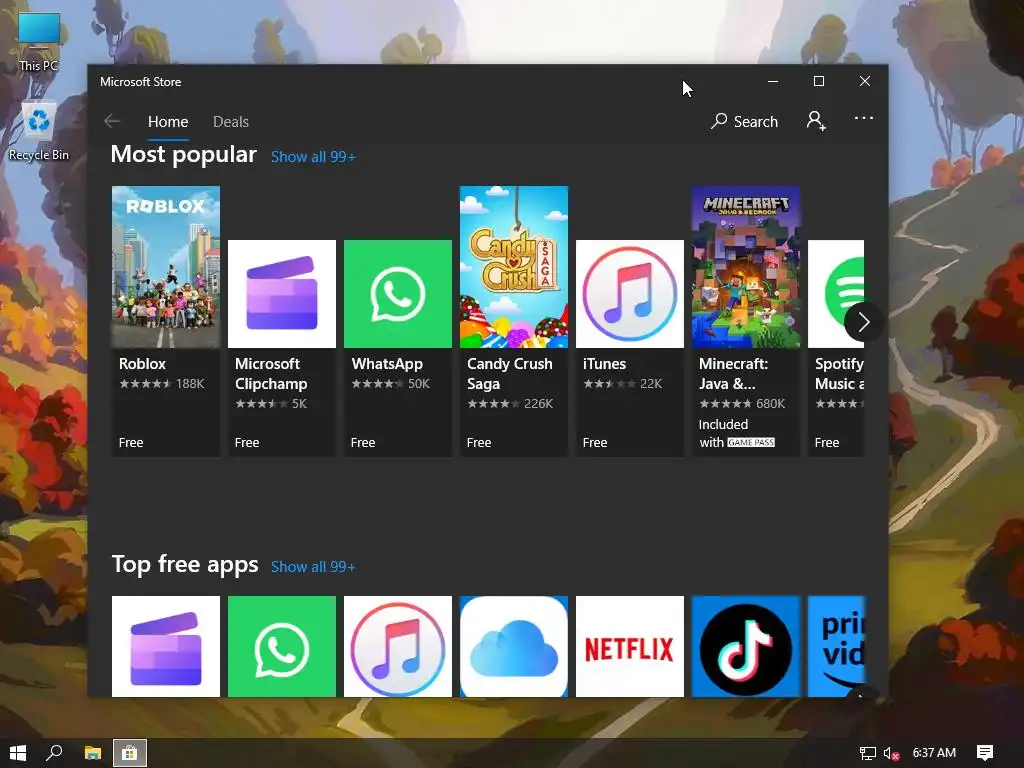Click the Roblox 188K rating
The image size is (1024, 768).
click(162, 384)
